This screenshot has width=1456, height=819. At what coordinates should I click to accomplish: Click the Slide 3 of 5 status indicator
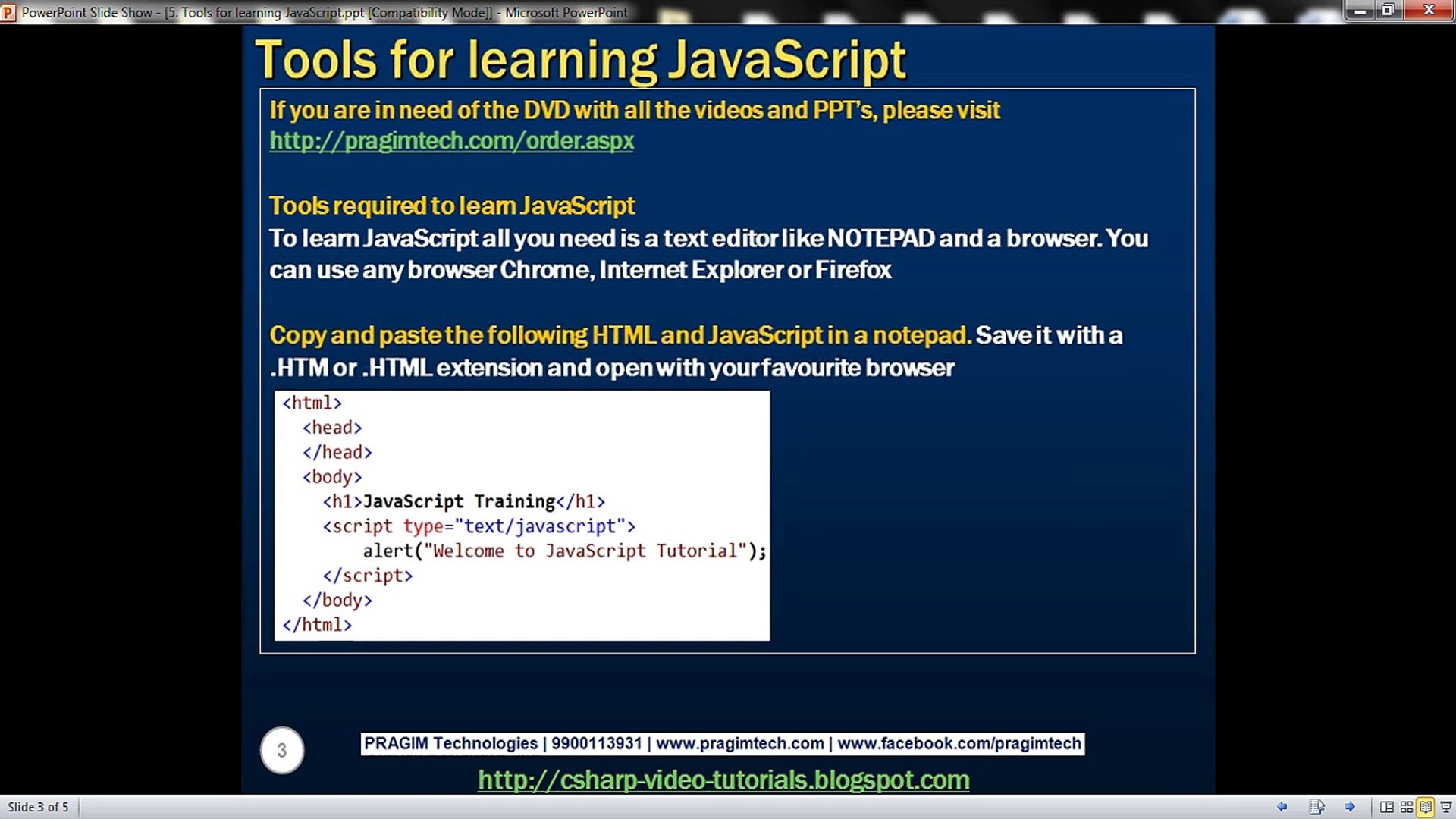point(38,807)
